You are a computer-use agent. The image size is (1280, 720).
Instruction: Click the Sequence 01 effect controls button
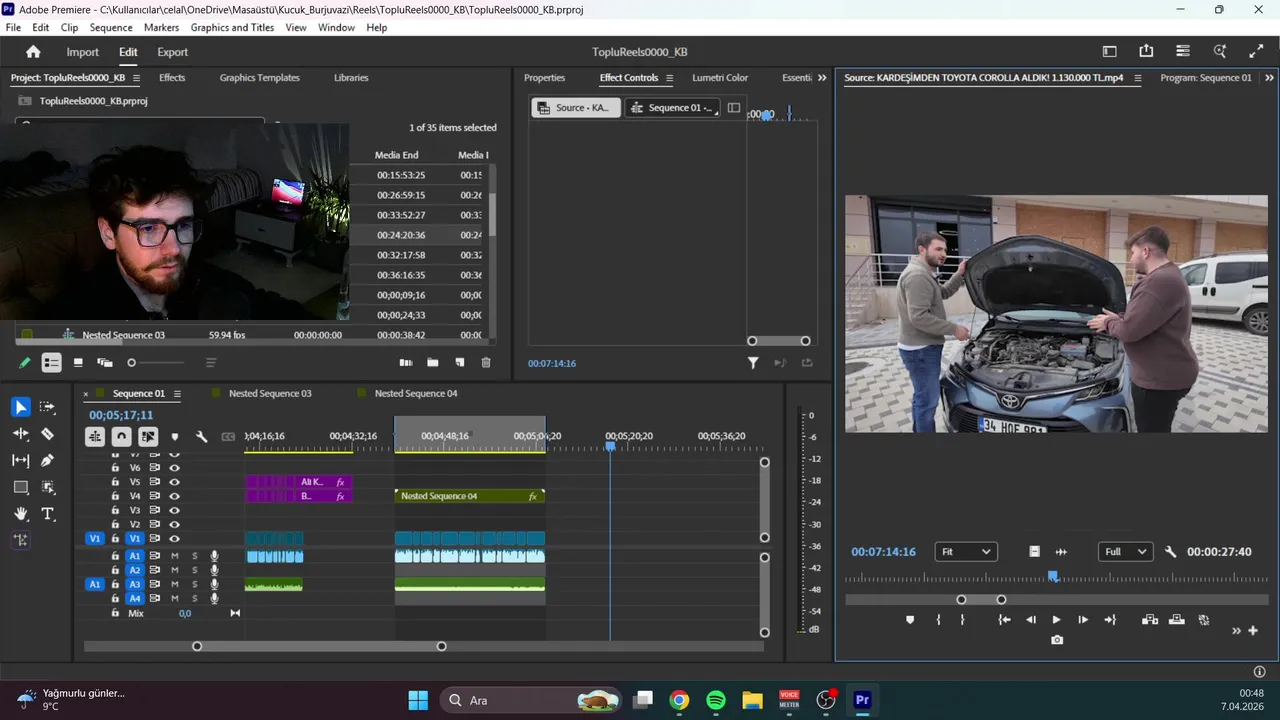click(673, 108)
